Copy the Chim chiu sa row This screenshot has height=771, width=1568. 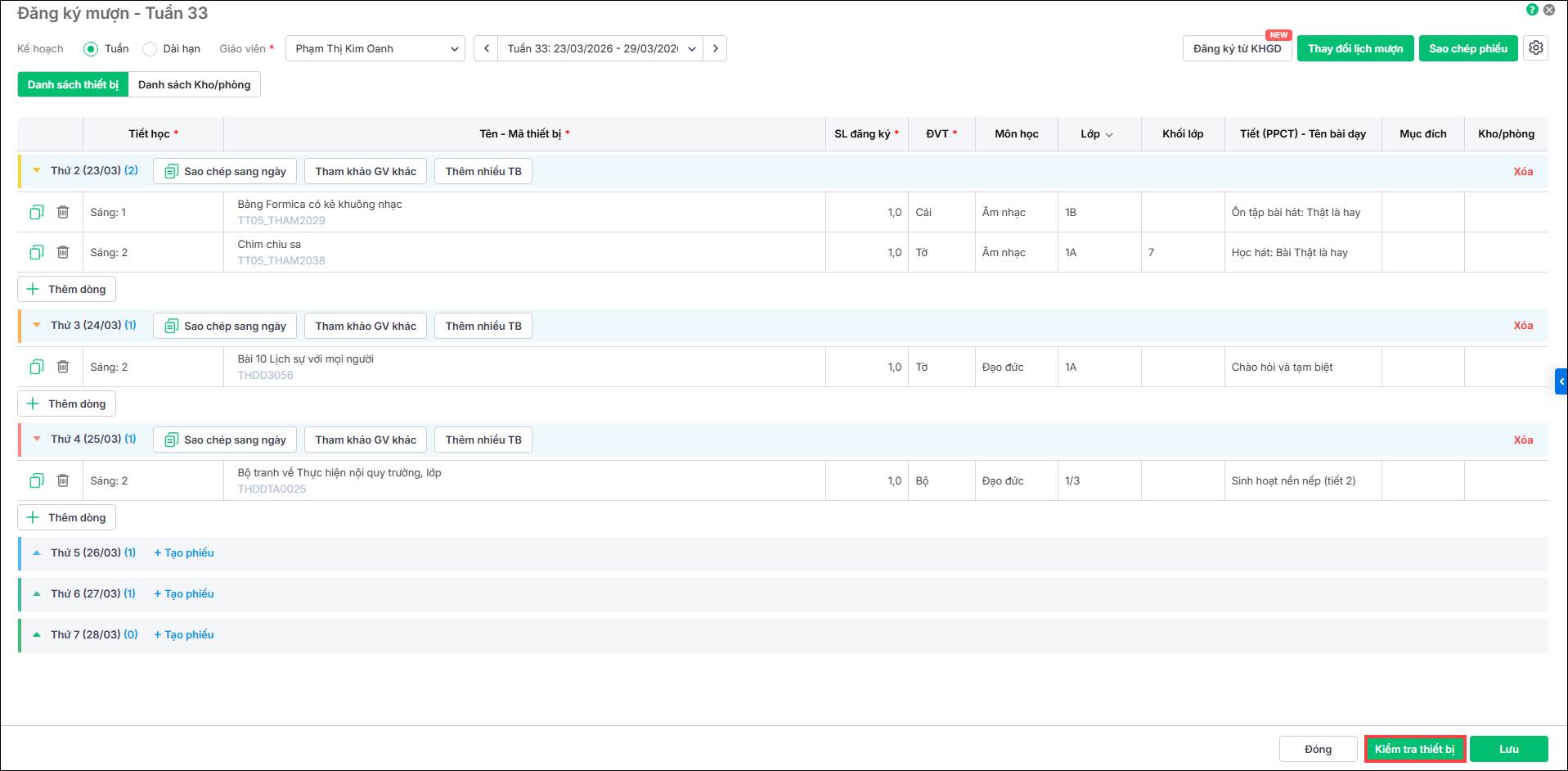pos(37,252)
